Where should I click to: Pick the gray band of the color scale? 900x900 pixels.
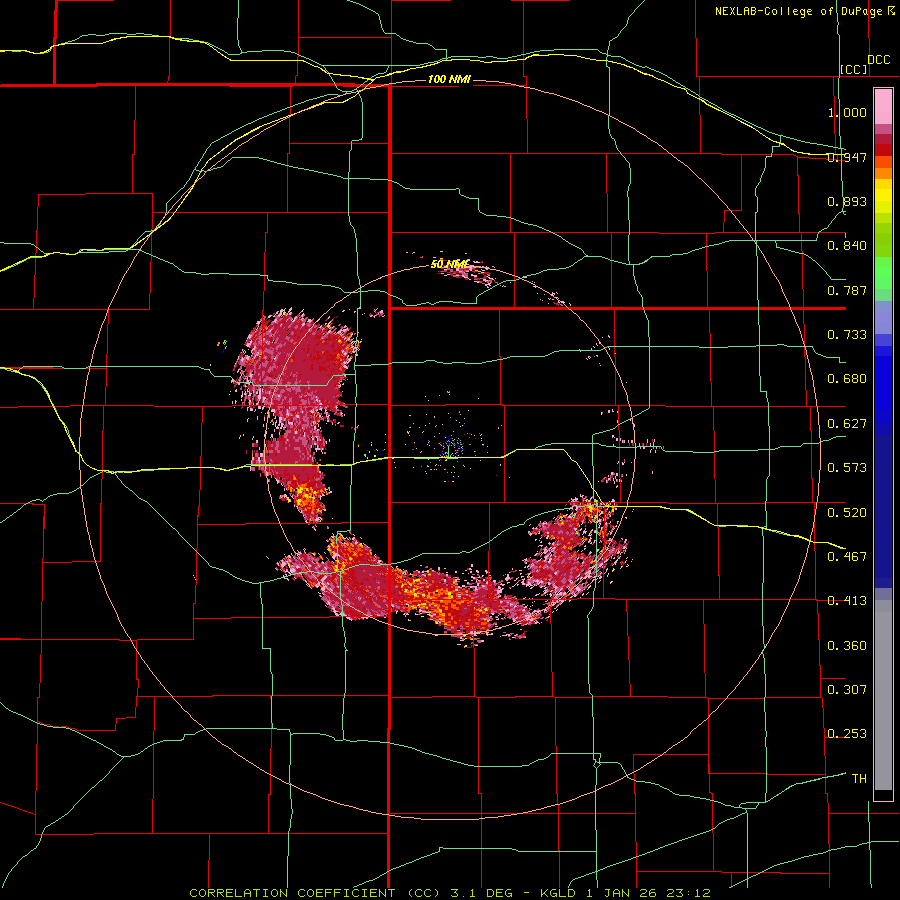pos(883,695)
